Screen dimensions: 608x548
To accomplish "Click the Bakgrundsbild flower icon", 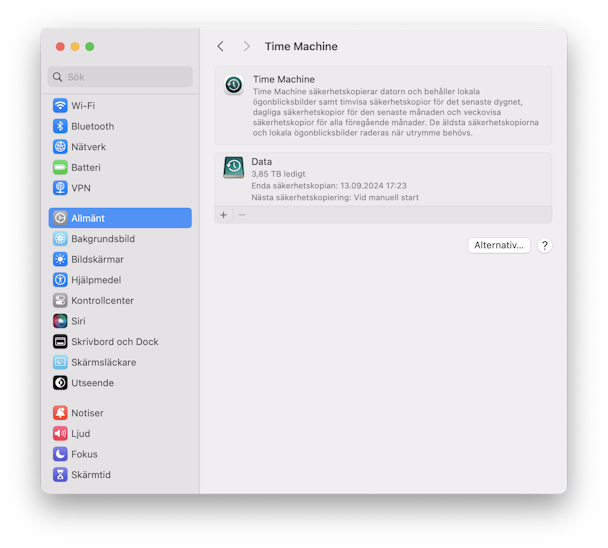I will point(60,239).
